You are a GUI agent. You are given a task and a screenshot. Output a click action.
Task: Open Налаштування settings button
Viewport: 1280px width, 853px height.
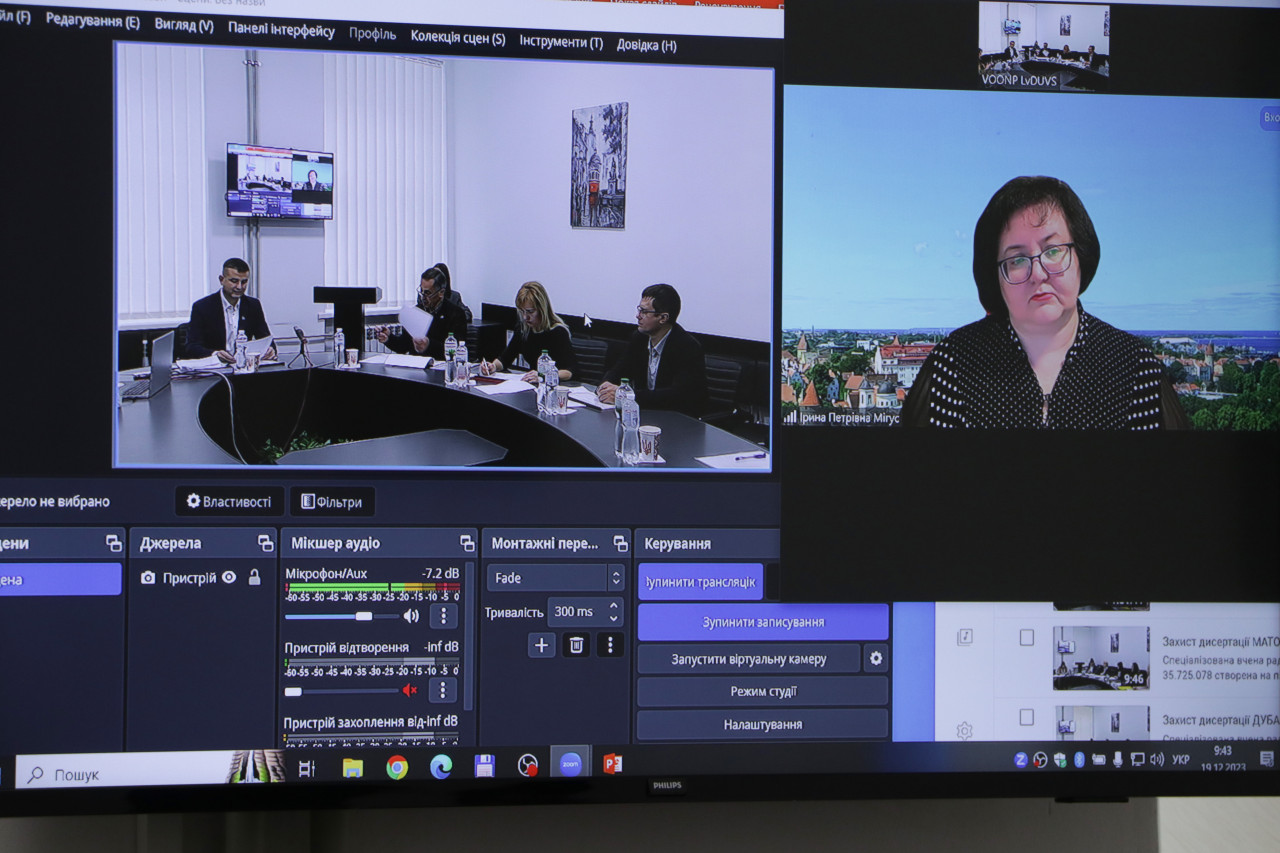pyautogui.click(x=763, y=724)
